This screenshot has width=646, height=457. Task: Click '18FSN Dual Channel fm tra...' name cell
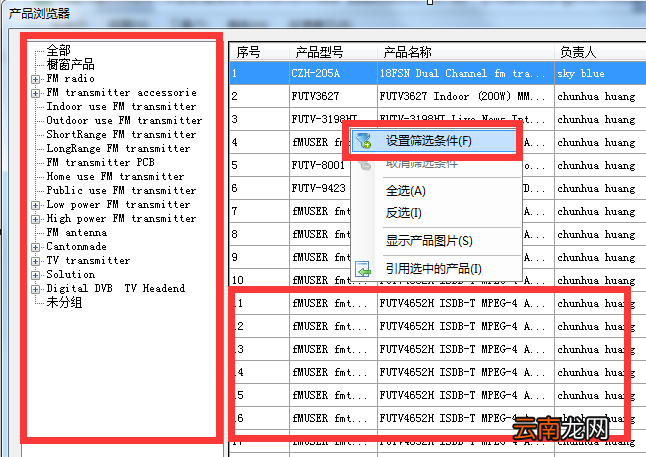click(466, 73)
